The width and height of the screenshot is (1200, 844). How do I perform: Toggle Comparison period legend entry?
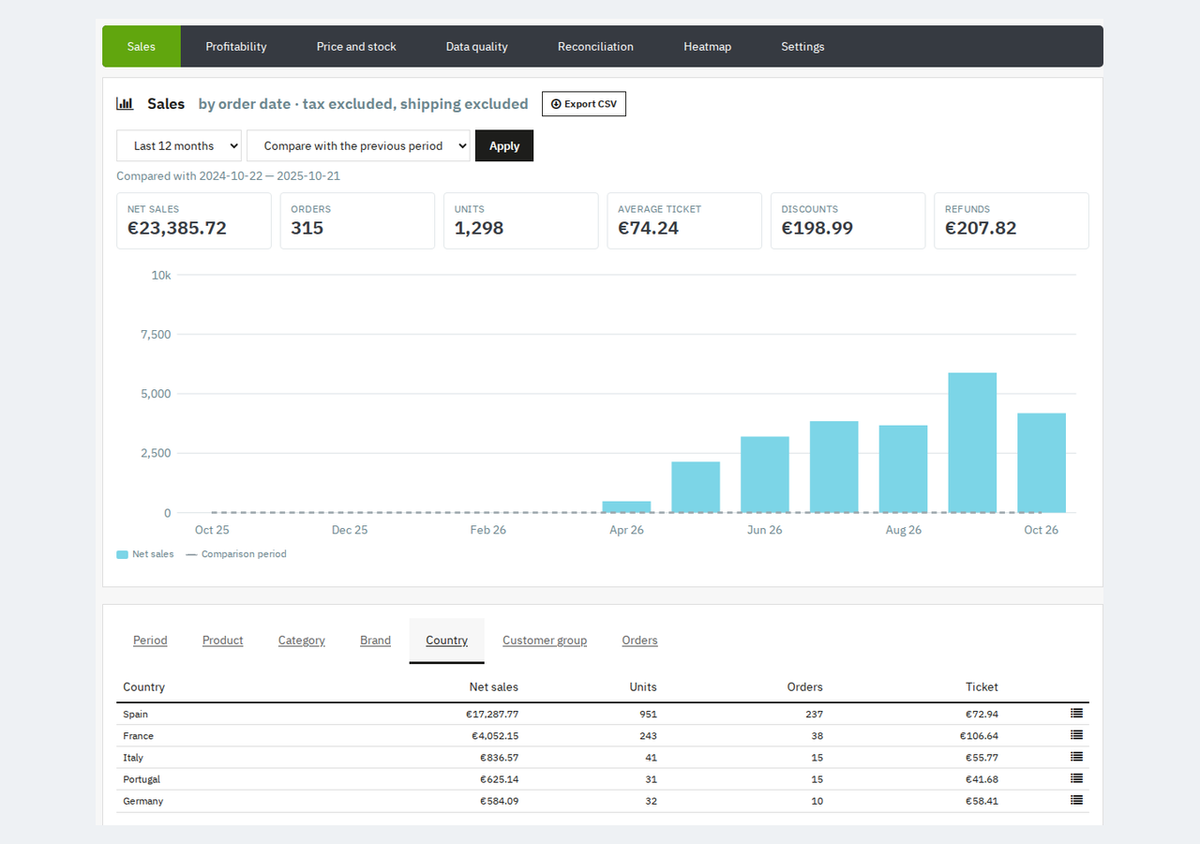pyautogui.click(x=236, y=554)
